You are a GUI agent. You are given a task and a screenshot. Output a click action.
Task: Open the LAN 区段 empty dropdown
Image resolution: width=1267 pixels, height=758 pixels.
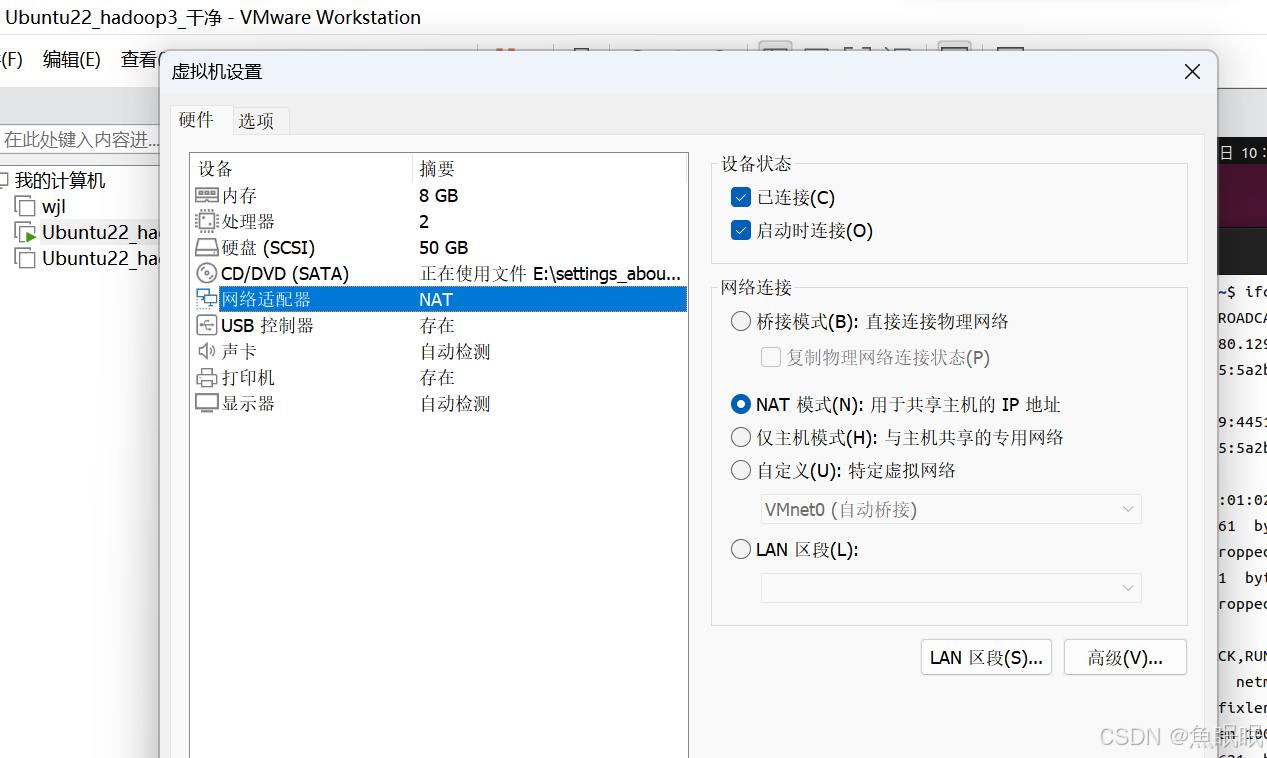(951, 588)
